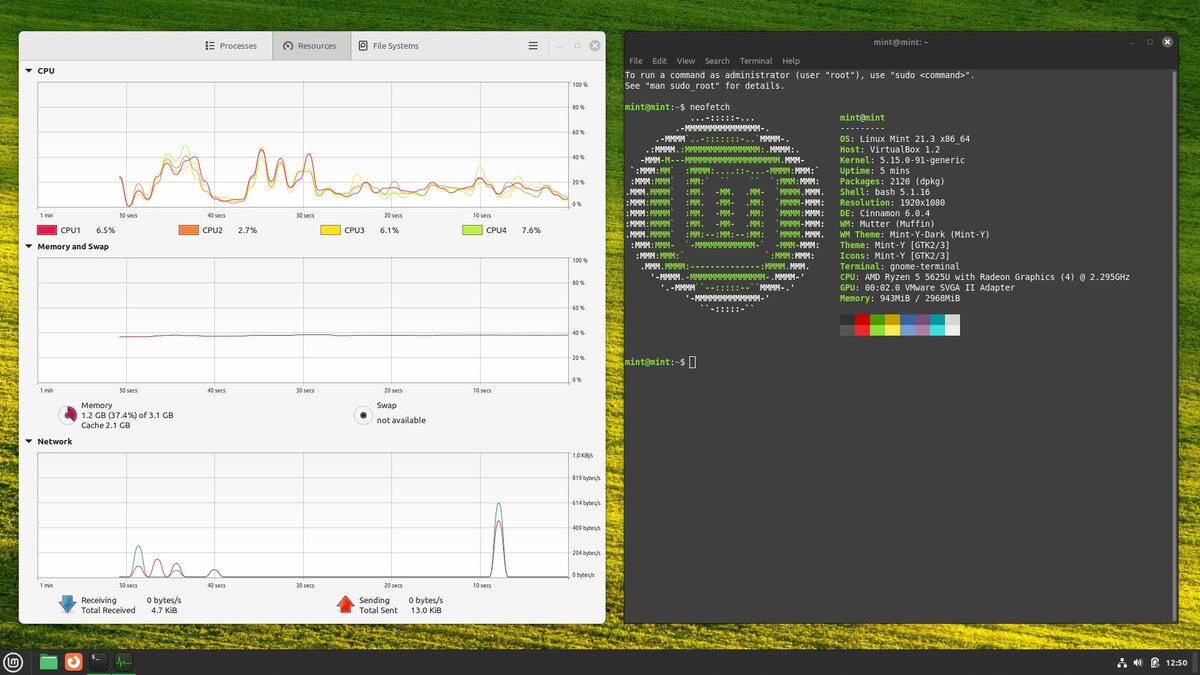Collapse the CPU section
The width and height of the screenshot is (1200, 675).
[28, 71]
